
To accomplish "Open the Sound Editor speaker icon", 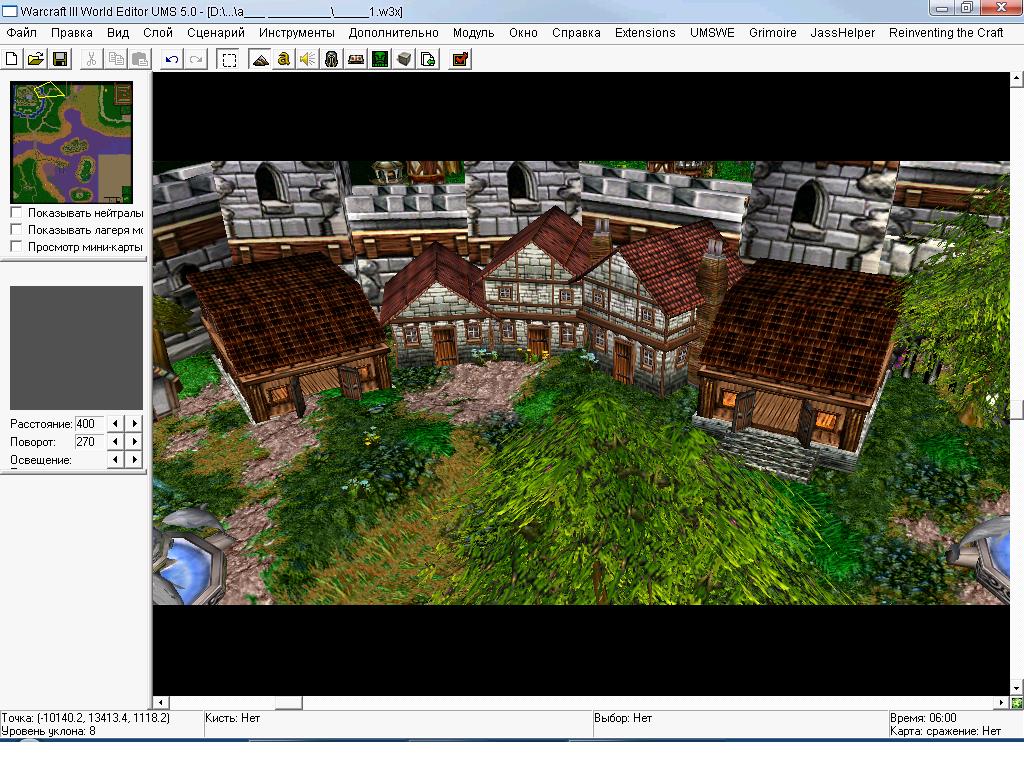I will 308,59.
